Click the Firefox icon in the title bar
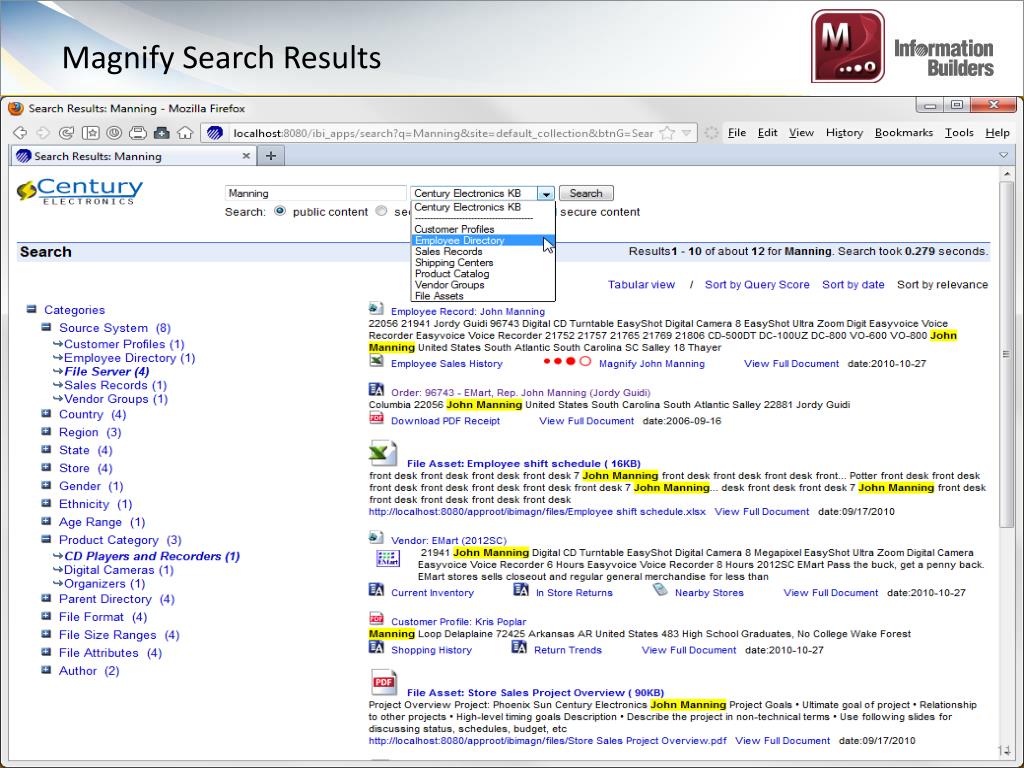 coord(16,108)
